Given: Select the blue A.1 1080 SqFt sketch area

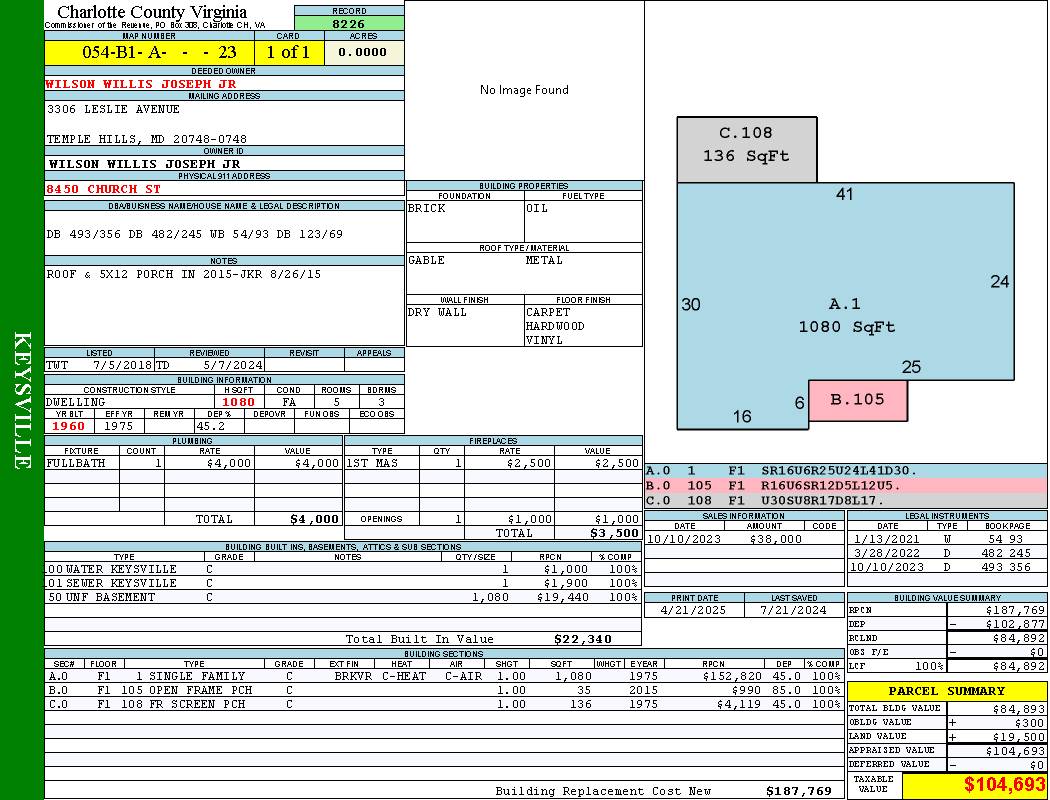Looking at the screenshot, I should pos(845,315).
